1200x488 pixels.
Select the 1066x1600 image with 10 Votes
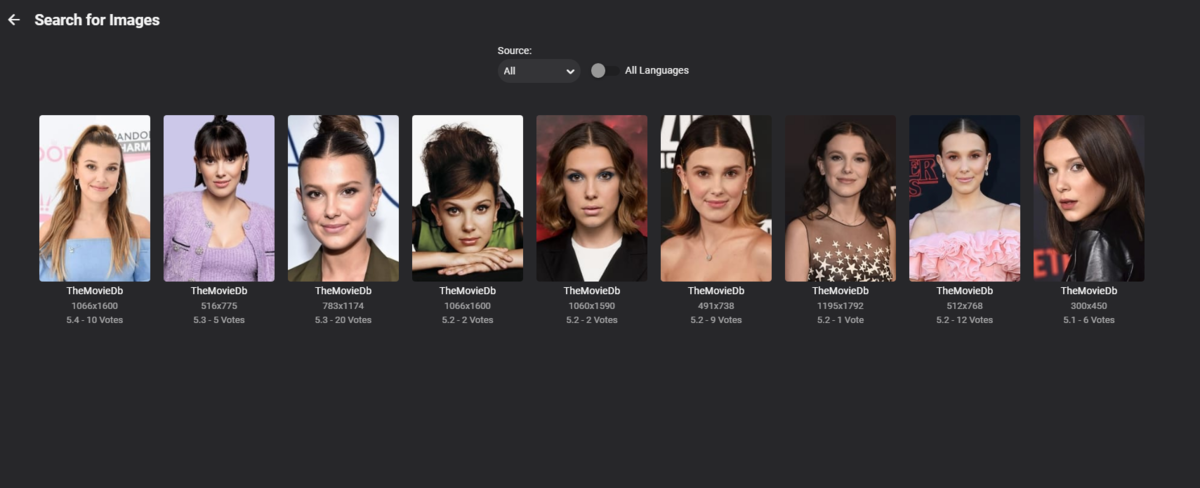pos(95,198)
